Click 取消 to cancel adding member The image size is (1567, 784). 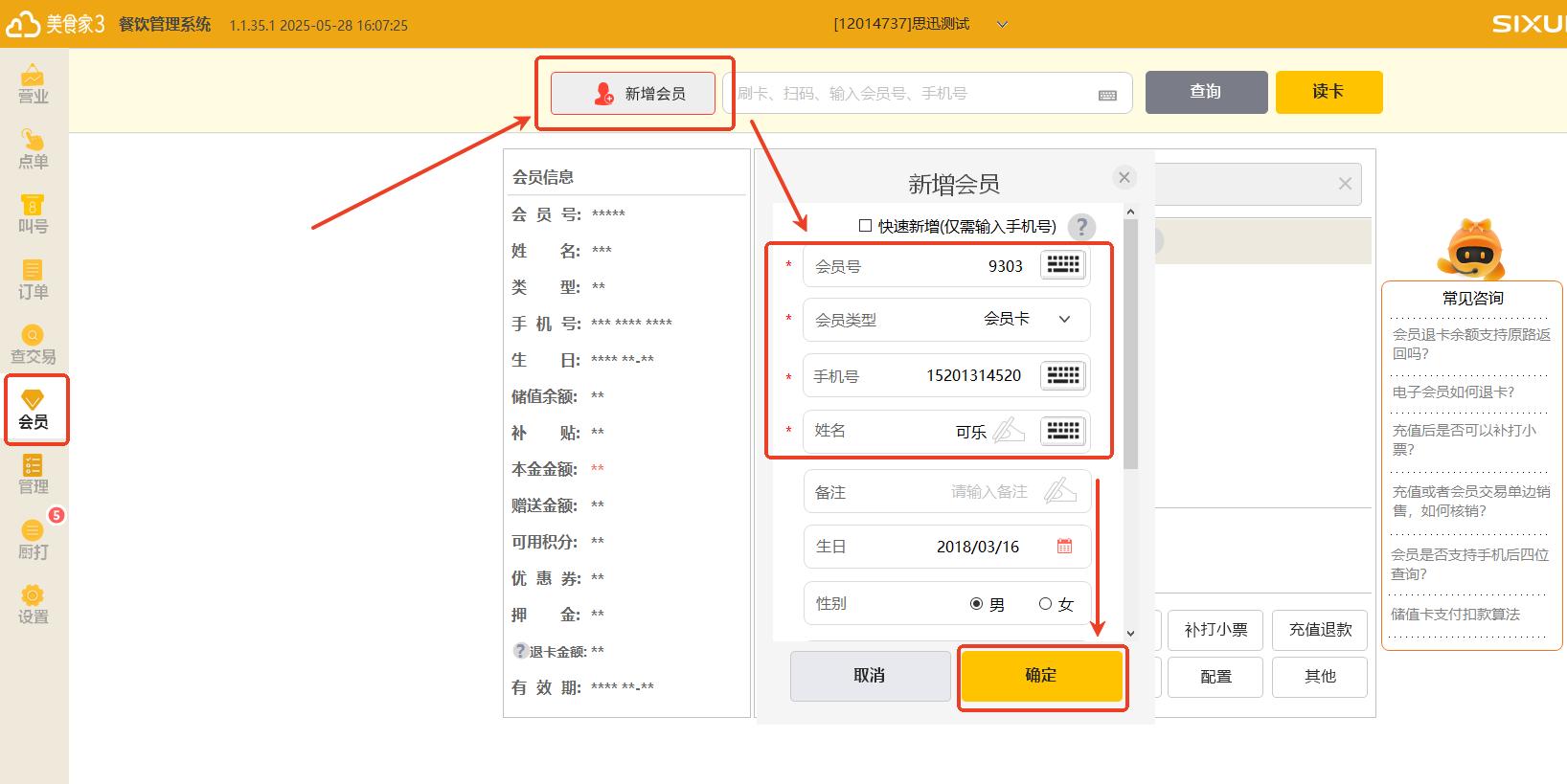click(870, 676)
